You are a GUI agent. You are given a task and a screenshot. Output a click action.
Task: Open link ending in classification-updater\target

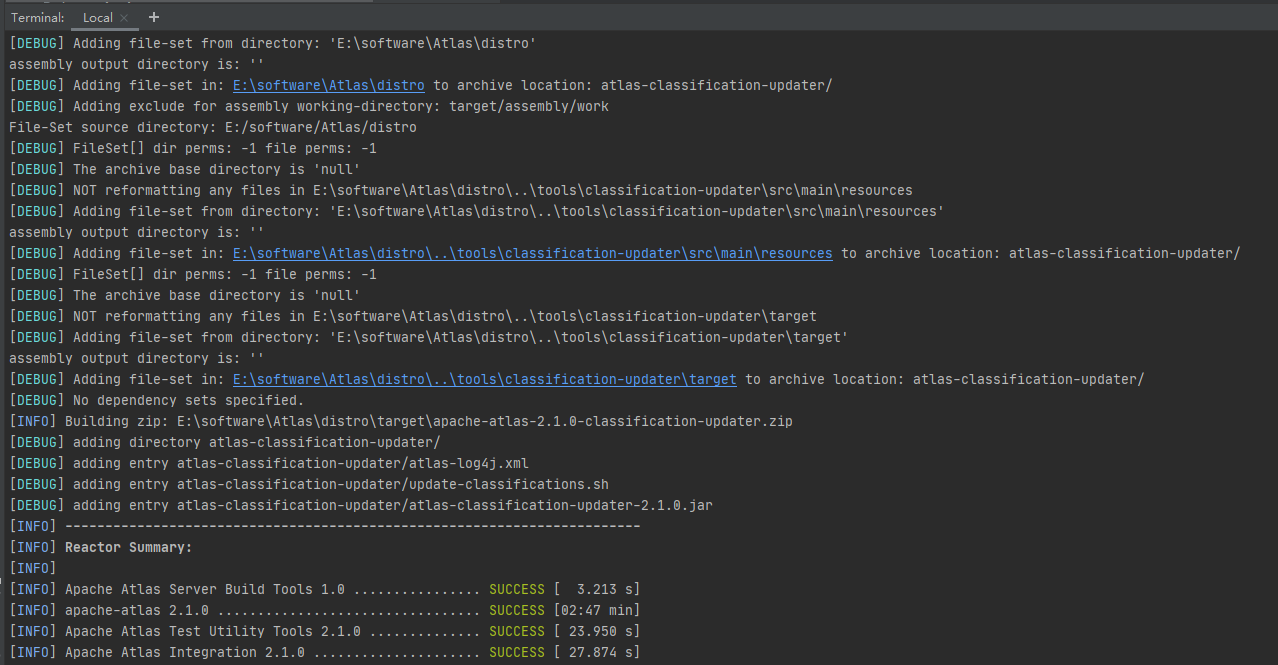485,379
